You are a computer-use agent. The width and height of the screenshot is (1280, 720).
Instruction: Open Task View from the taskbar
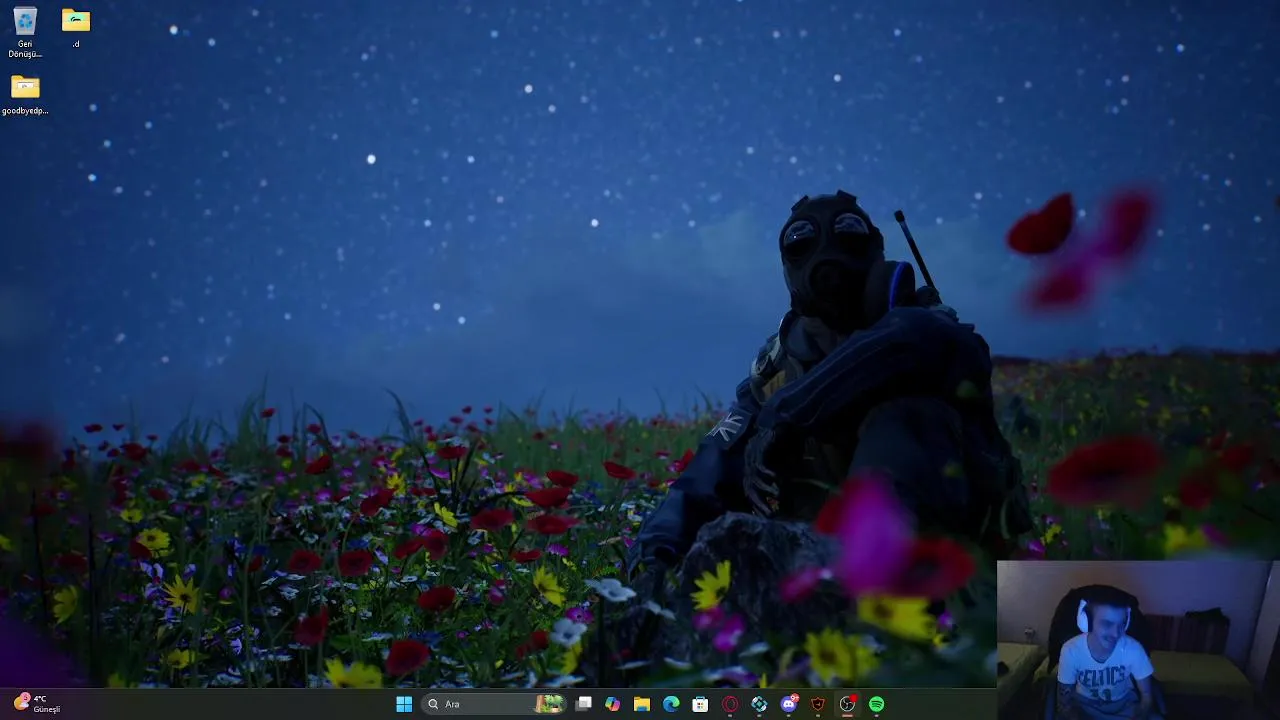[584, 704]
